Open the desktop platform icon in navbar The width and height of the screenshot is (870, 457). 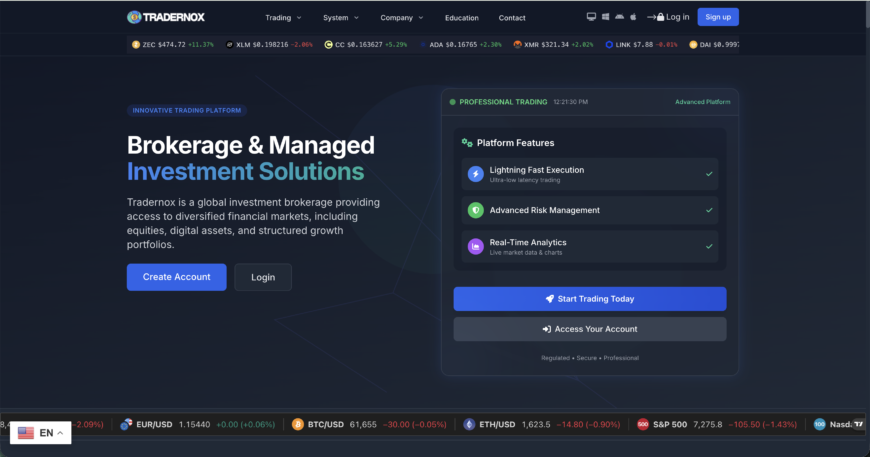(x=591, y=17)
